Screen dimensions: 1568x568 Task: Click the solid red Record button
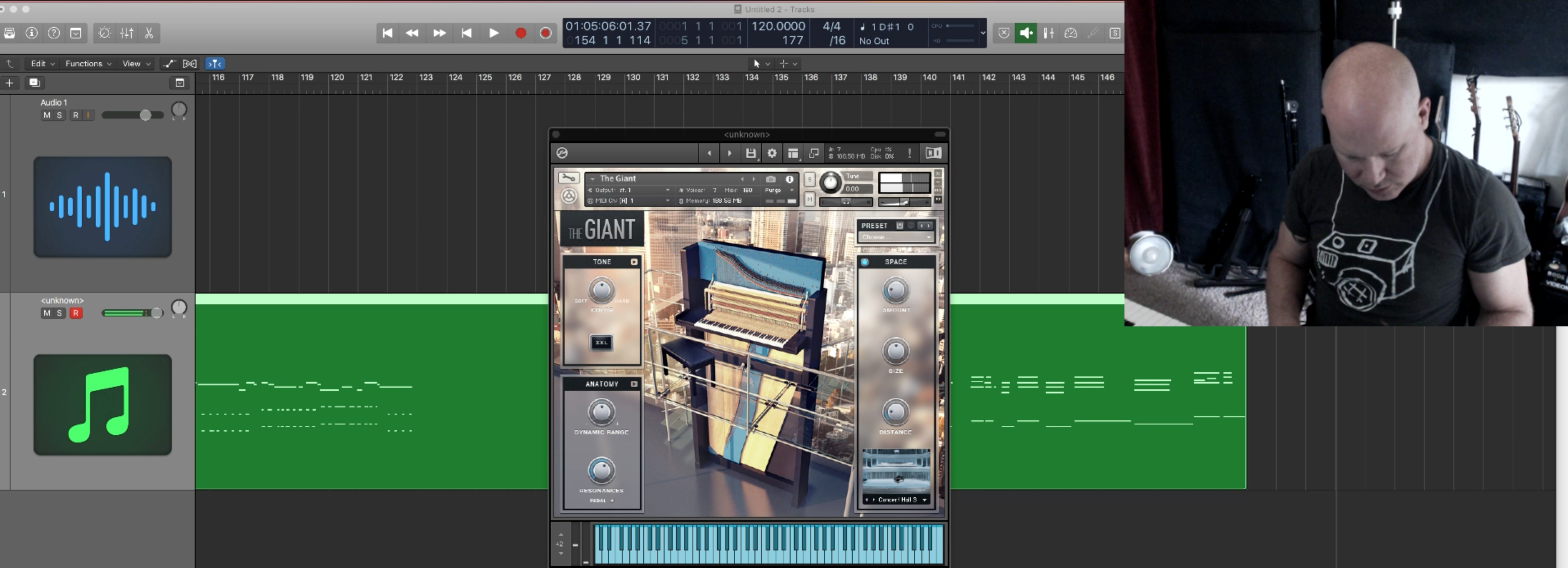(520, 33)
